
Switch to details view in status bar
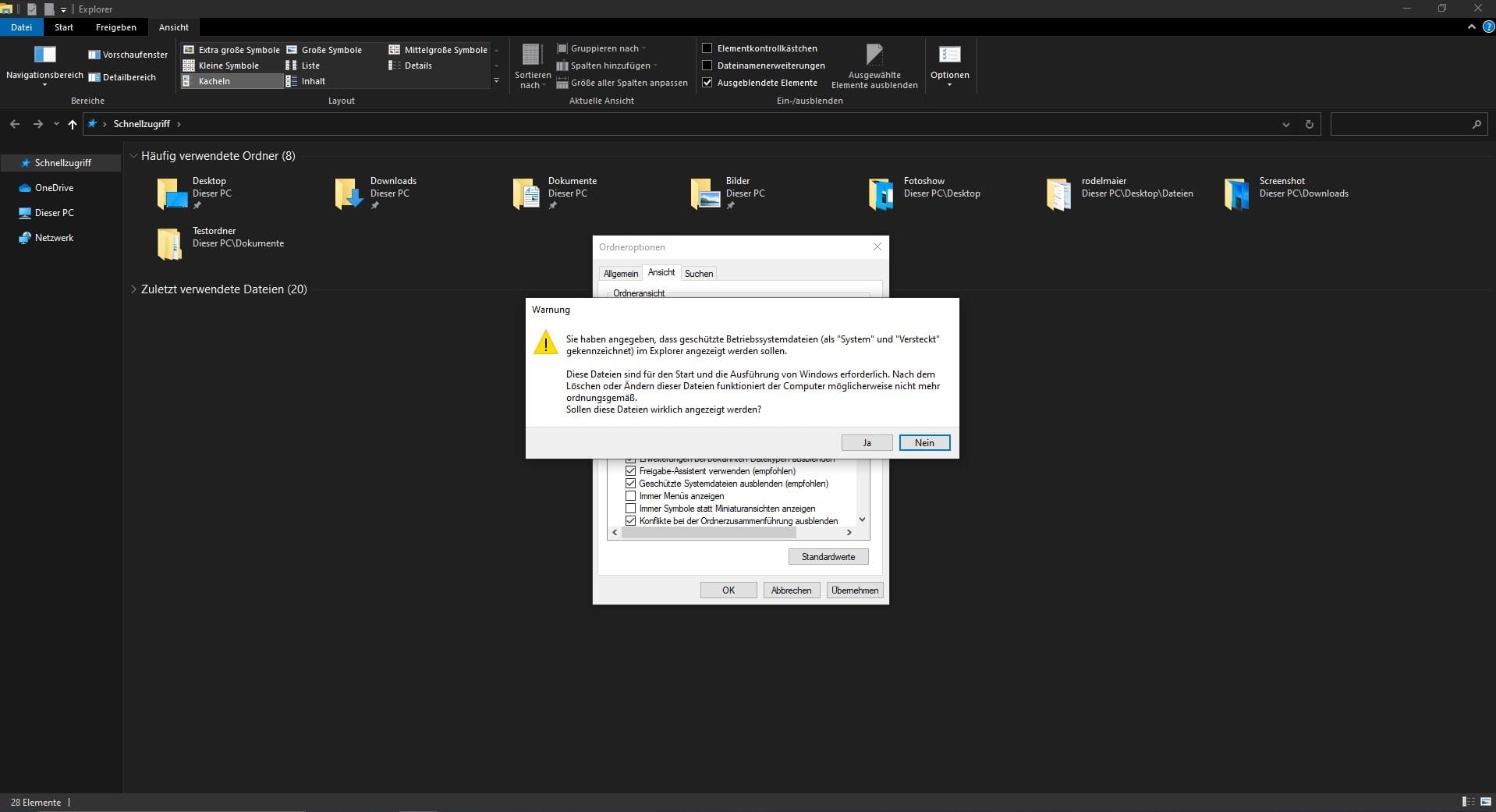pyautogui.click(x=1468, y=802)
